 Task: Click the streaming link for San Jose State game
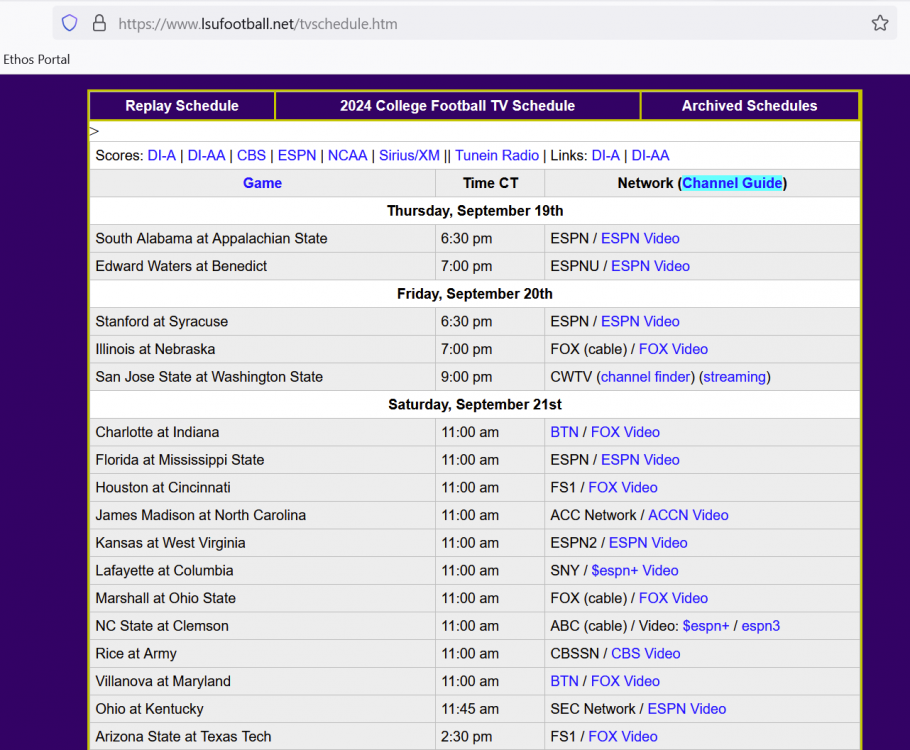735,377
